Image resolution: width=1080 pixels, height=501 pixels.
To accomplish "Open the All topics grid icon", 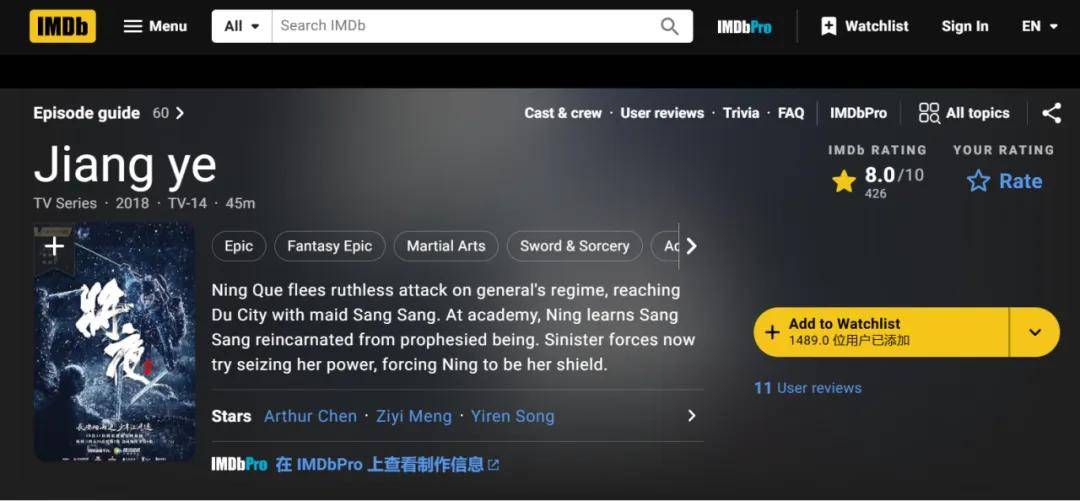I will [x=929, y=113].
